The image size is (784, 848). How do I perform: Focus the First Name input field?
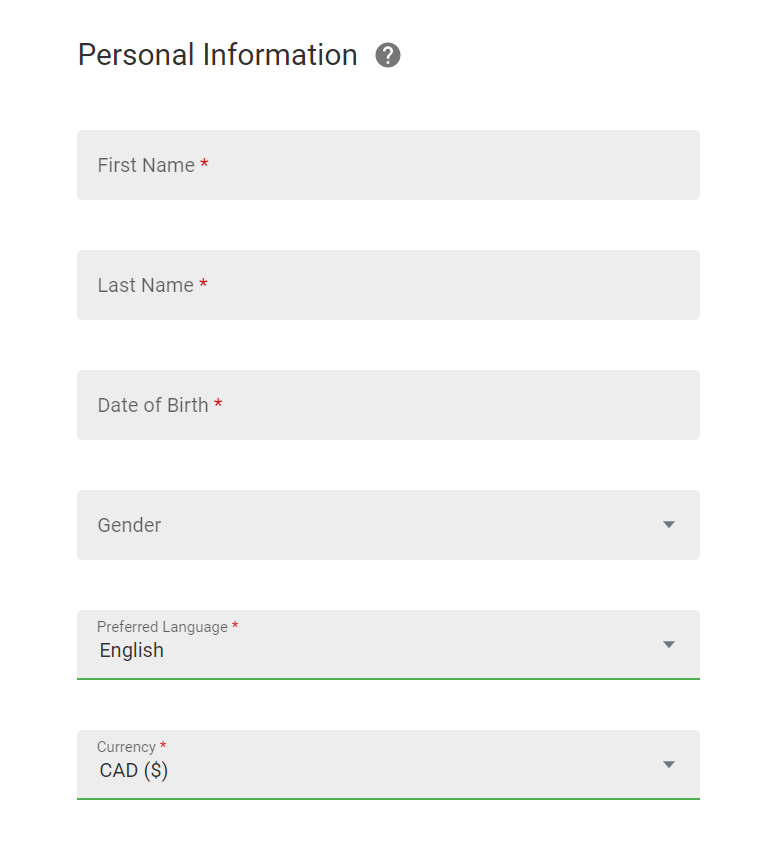[388, 165]
